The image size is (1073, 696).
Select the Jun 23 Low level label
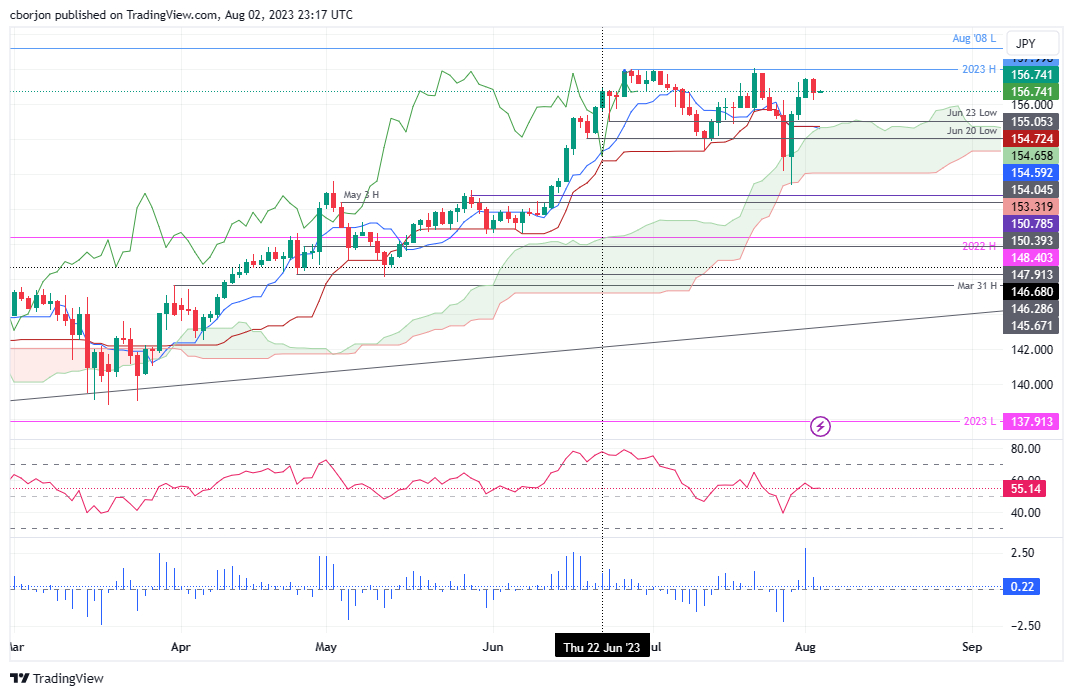point(973,113)
